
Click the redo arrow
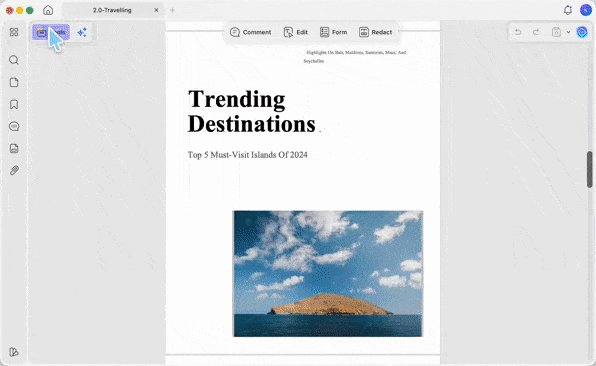(536, 32)
